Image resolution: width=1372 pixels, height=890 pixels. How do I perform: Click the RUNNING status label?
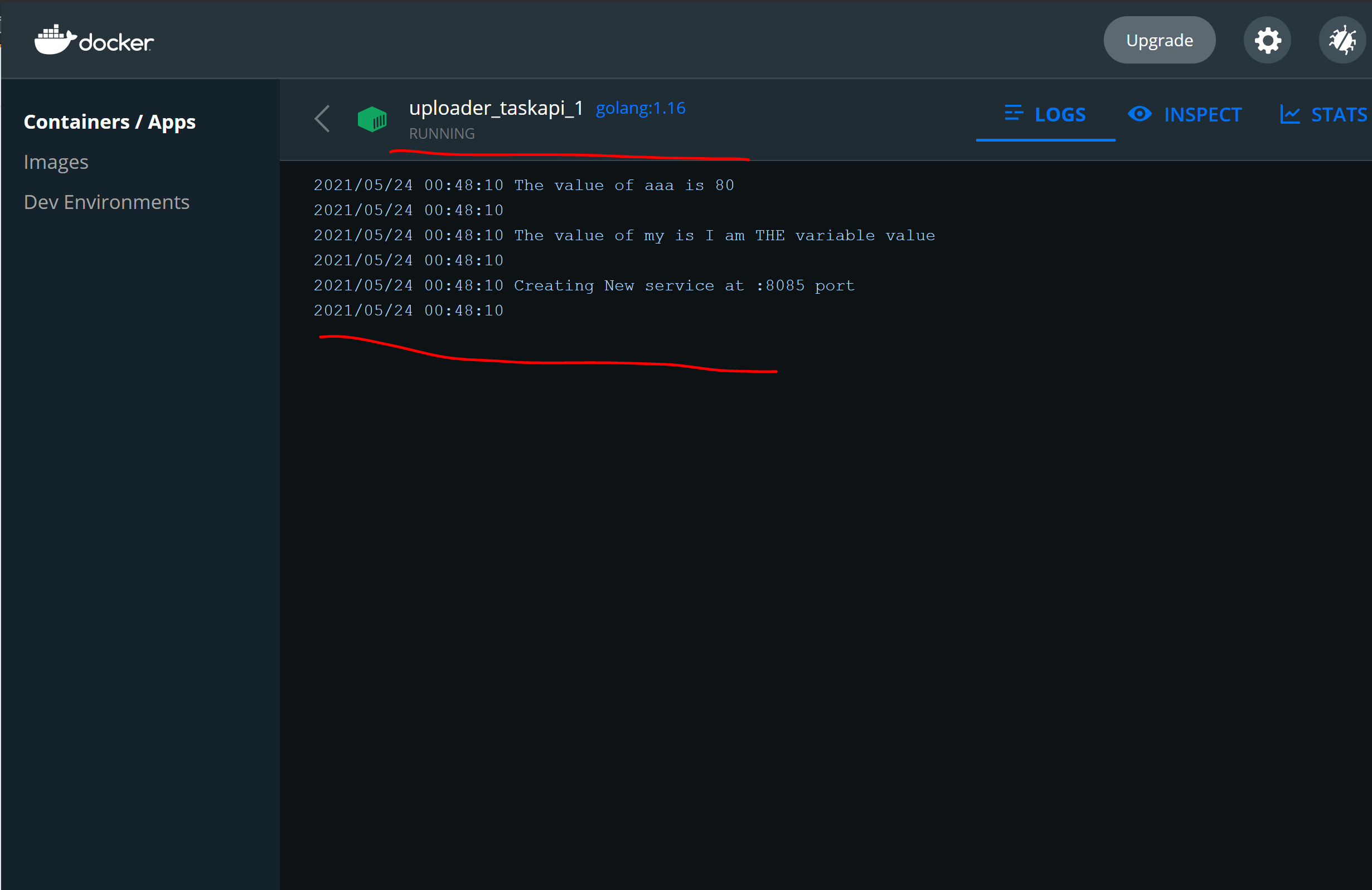click(442, 134)
